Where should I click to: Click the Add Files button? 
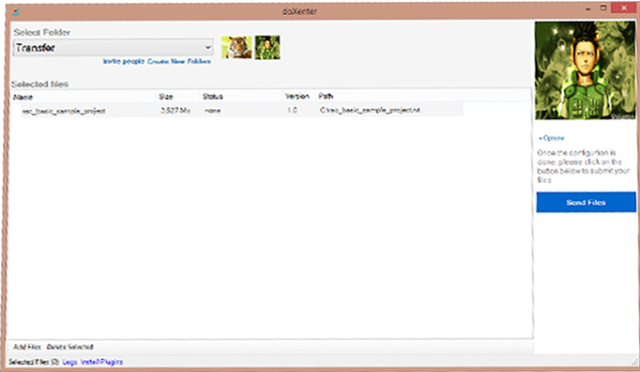27,347
